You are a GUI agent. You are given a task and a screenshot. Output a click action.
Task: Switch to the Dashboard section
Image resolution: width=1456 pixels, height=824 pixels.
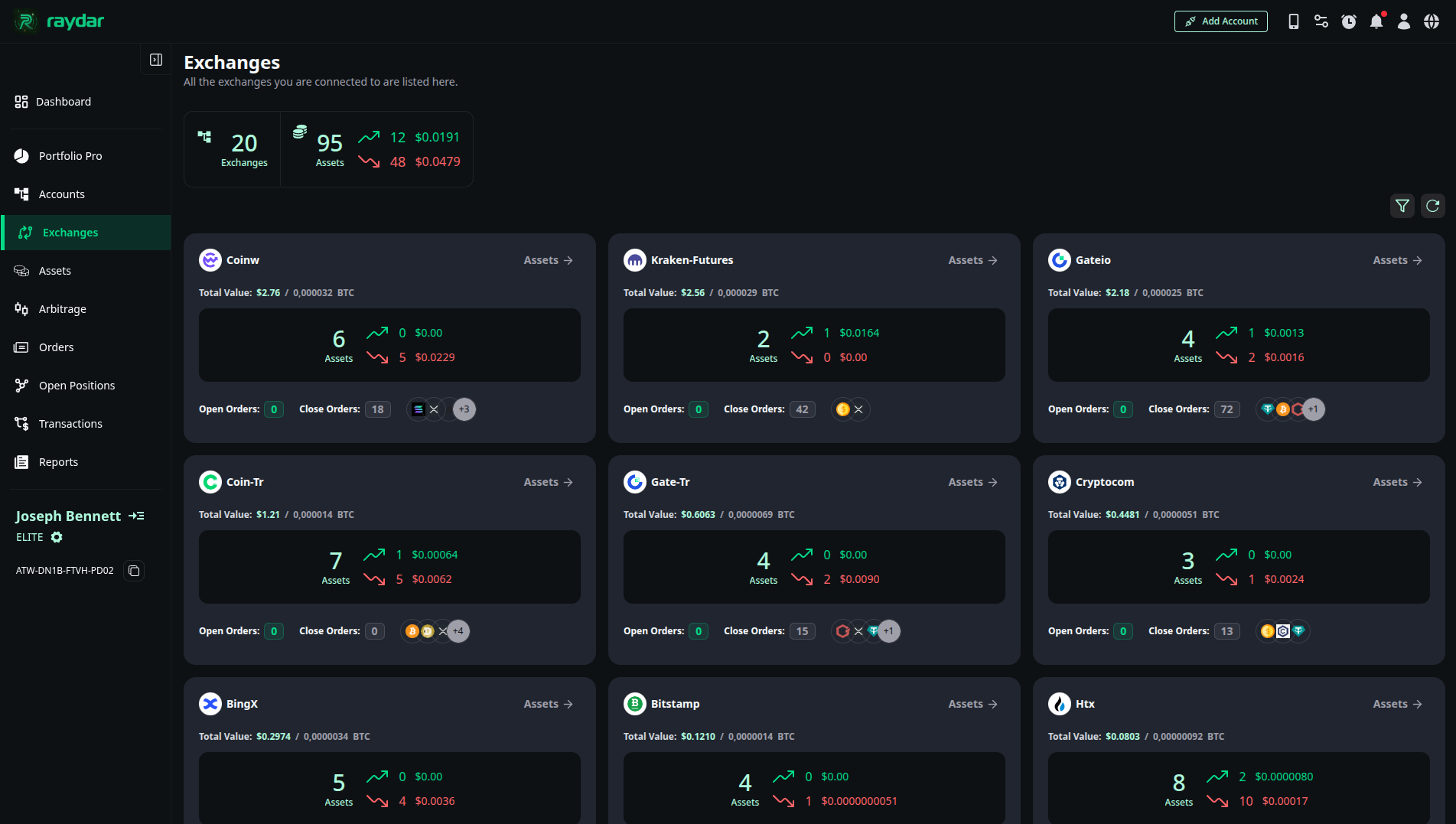coord(64,101)
